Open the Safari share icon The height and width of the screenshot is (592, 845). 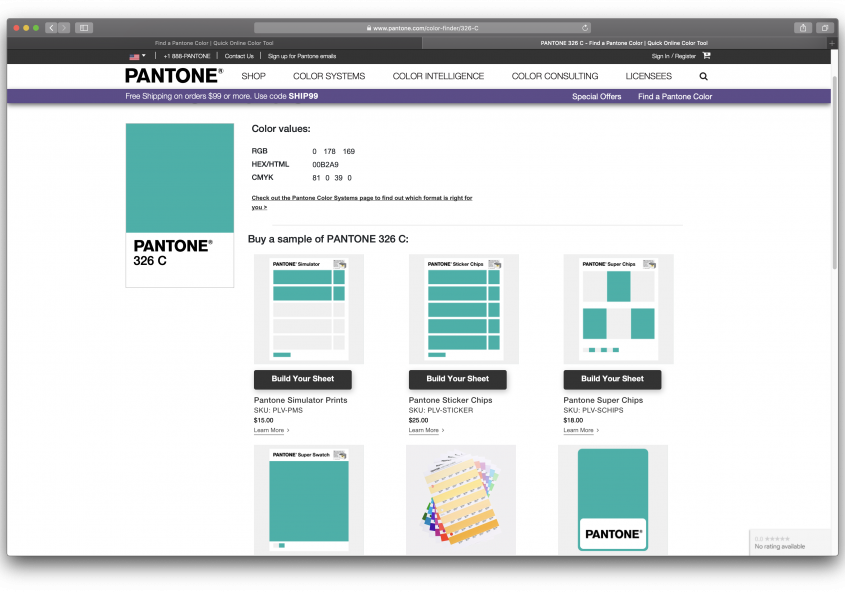coord(803,28)
